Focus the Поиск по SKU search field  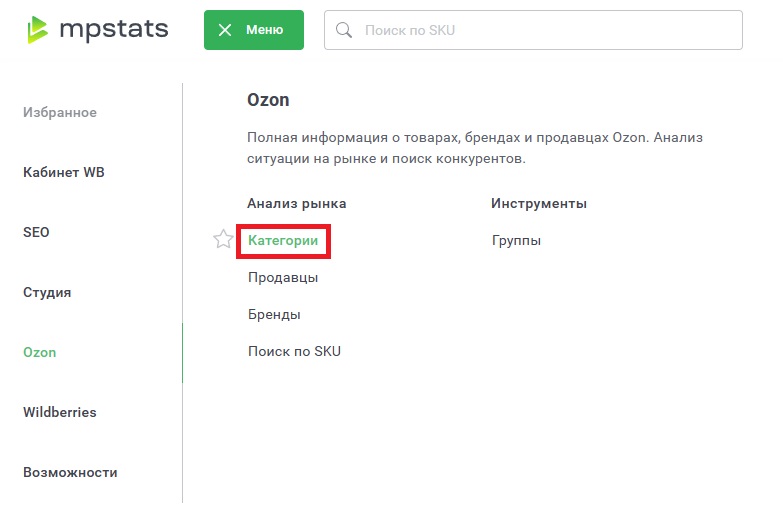[x=540, y=30]
